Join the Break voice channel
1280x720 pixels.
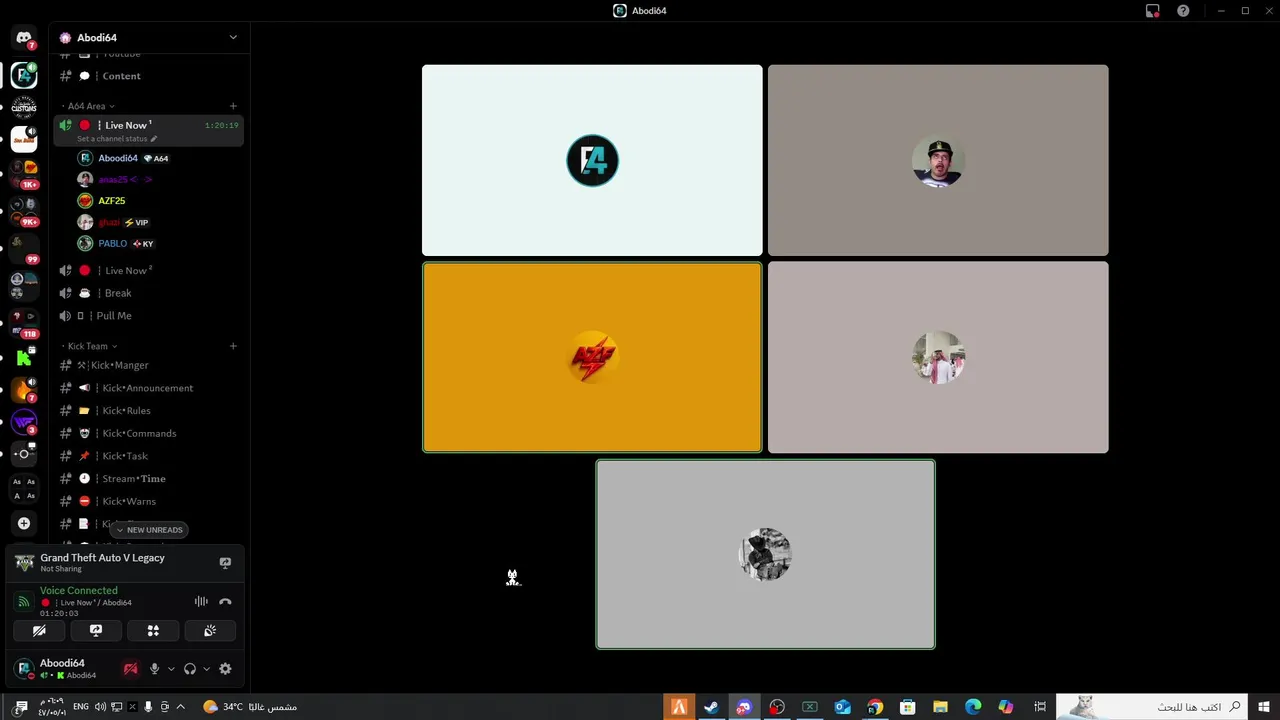[149, 293]
